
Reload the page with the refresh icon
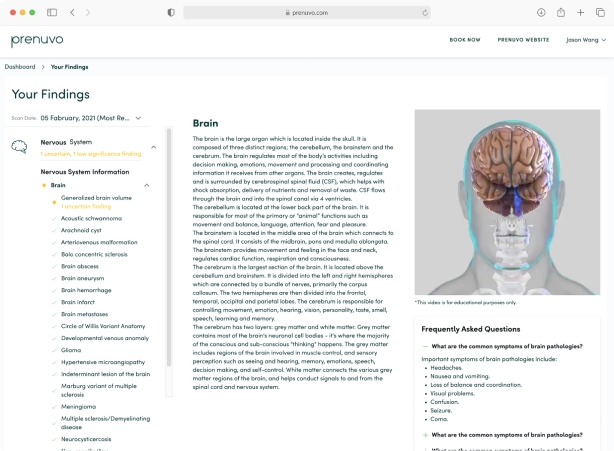425,13
